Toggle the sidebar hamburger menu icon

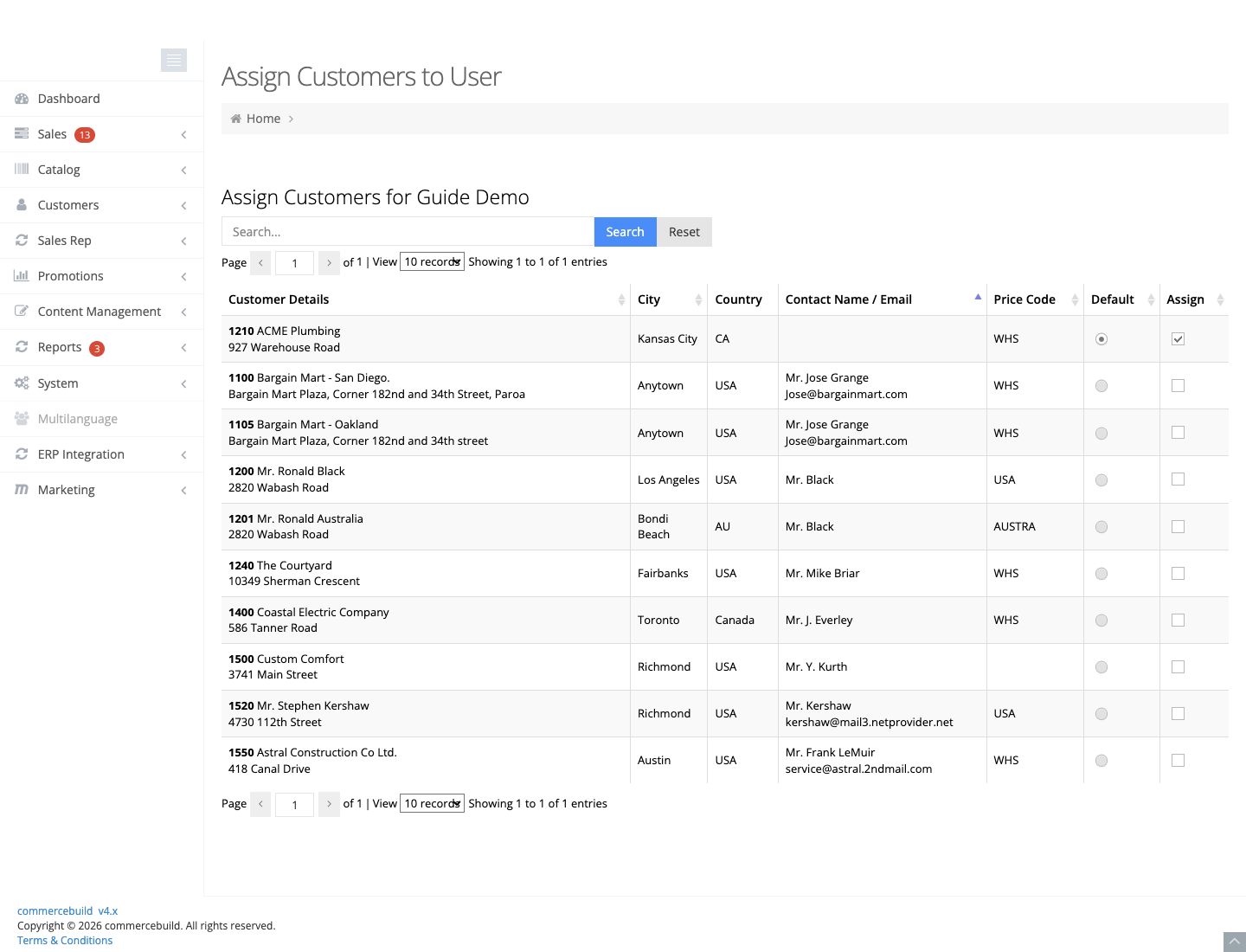click(174, 60)
